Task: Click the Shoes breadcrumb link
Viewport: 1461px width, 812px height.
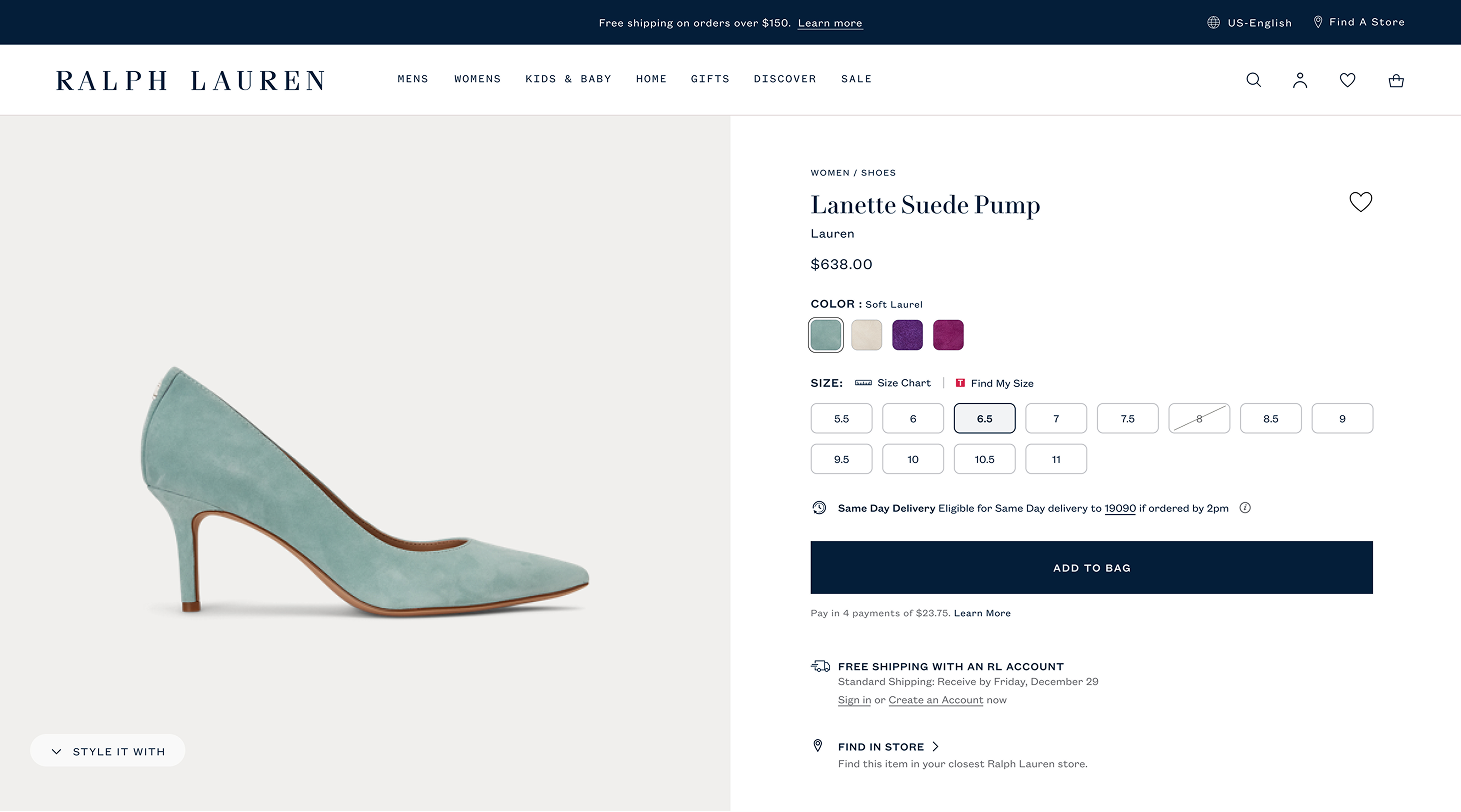Action: point(878,173)
